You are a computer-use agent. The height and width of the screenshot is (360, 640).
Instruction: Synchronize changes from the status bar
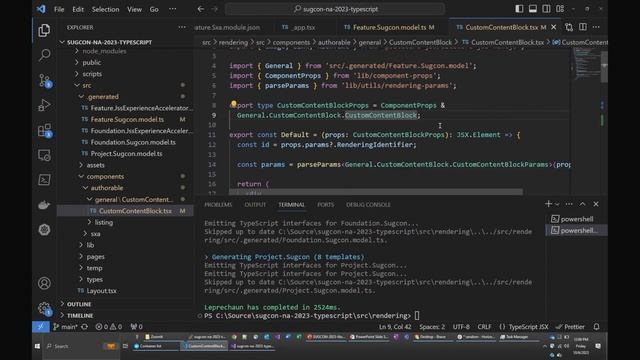(84, 327)
